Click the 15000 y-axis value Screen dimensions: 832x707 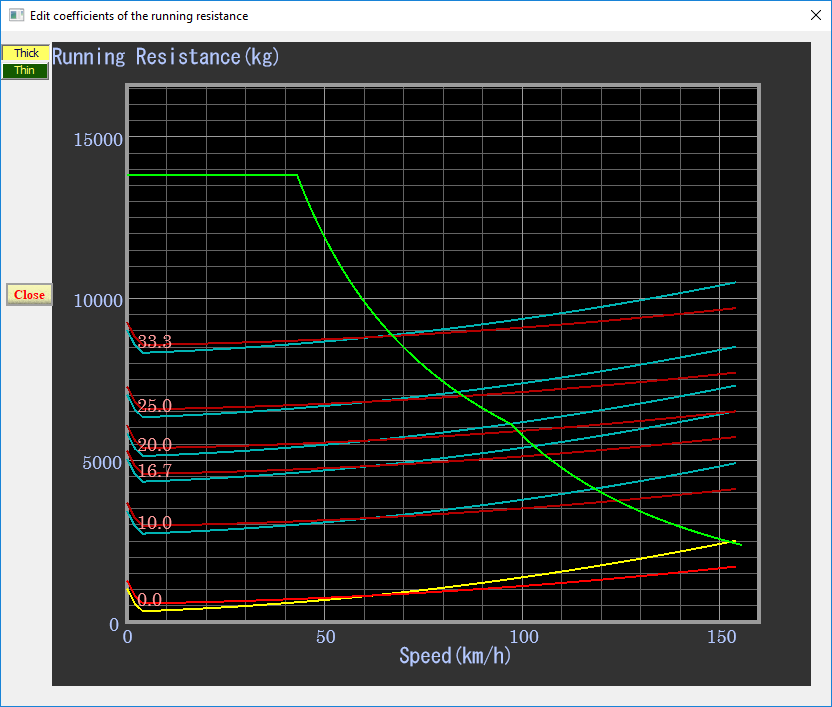[x=98, y=140]
